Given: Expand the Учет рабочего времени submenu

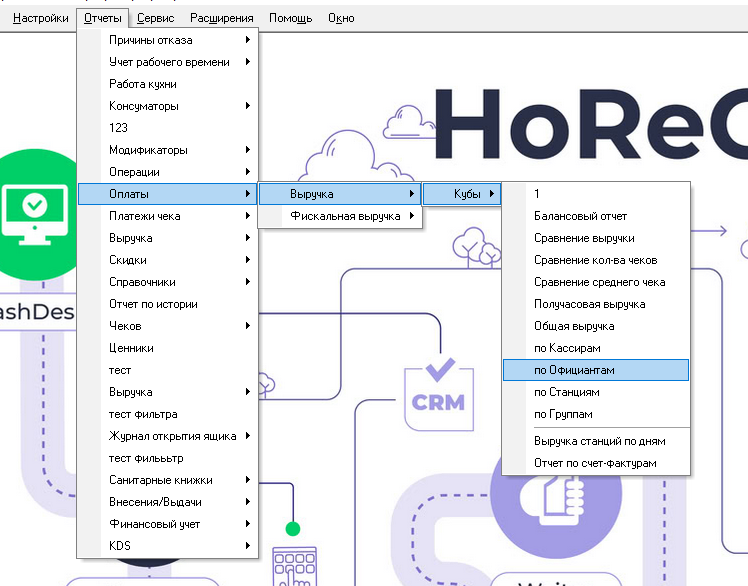Looking at the screenshot, I should pos(168,62).
